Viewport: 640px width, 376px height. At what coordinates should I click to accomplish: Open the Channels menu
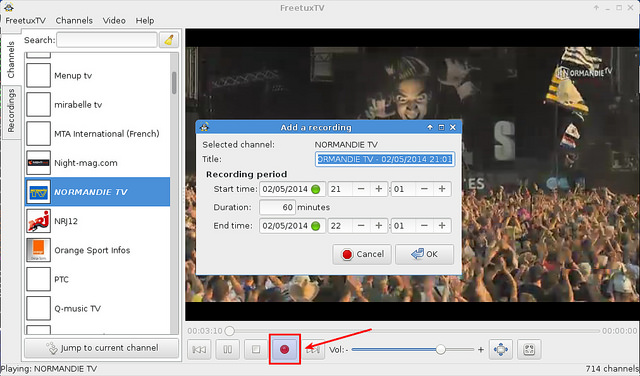coord(74,20)
